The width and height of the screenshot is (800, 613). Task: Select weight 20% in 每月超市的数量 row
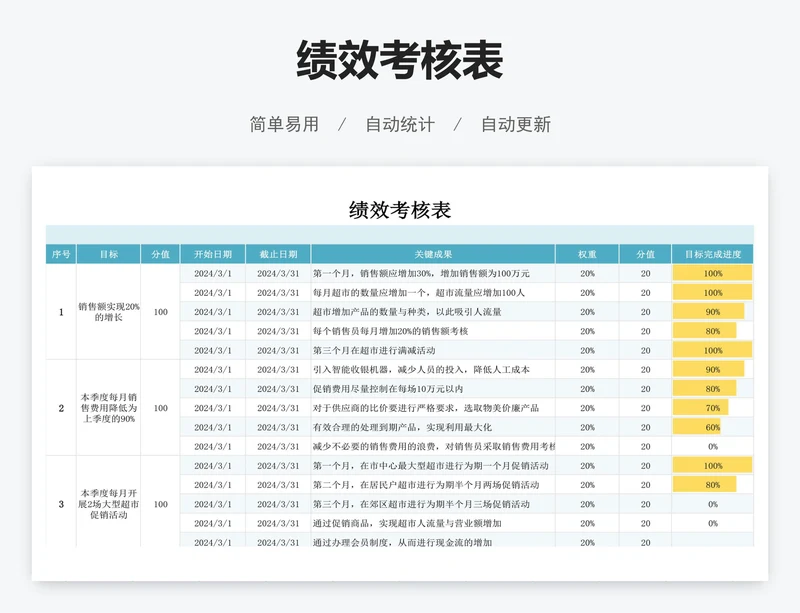click(587, 292)
